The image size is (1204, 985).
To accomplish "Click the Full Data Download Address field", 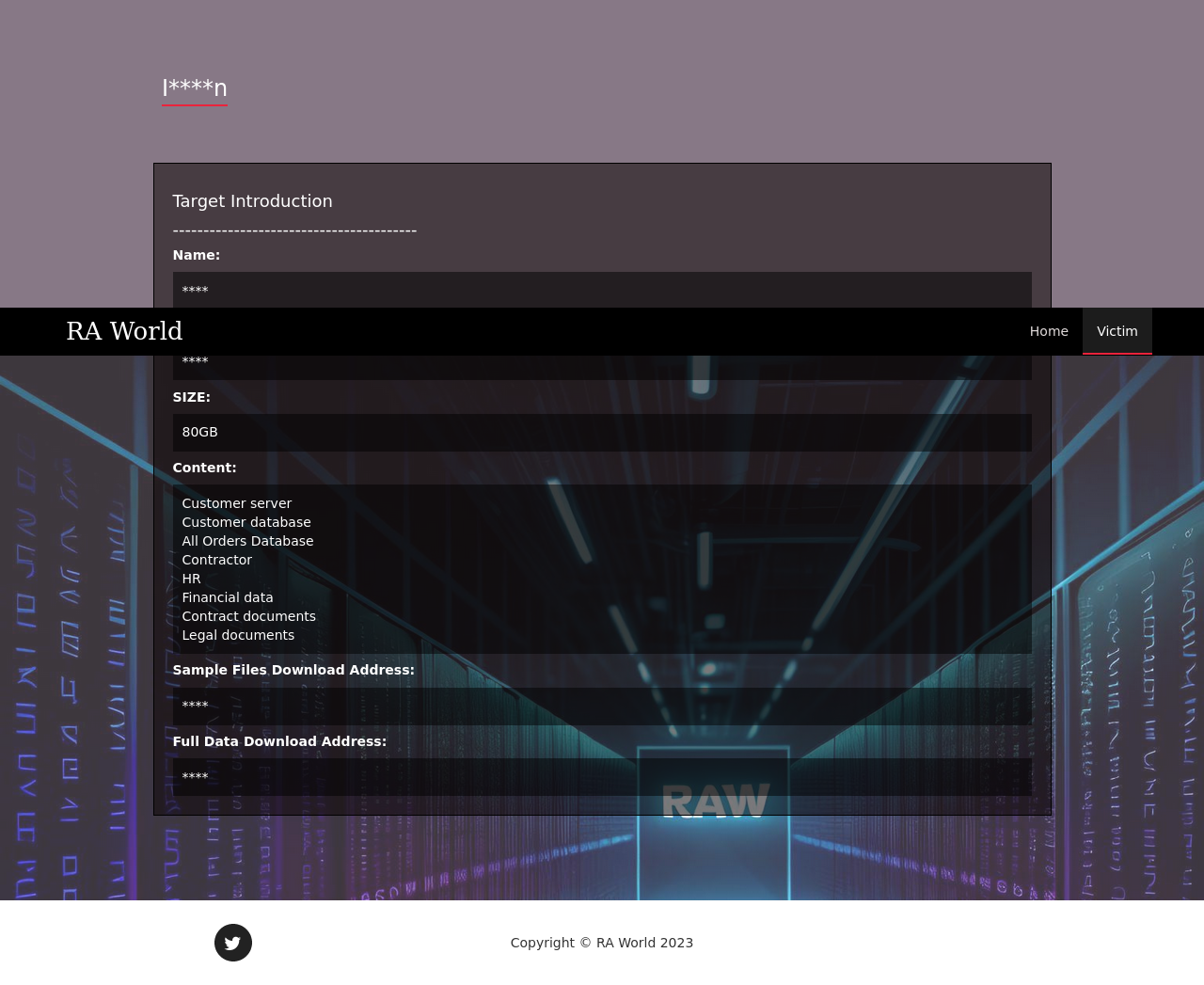I will (602, 777).
